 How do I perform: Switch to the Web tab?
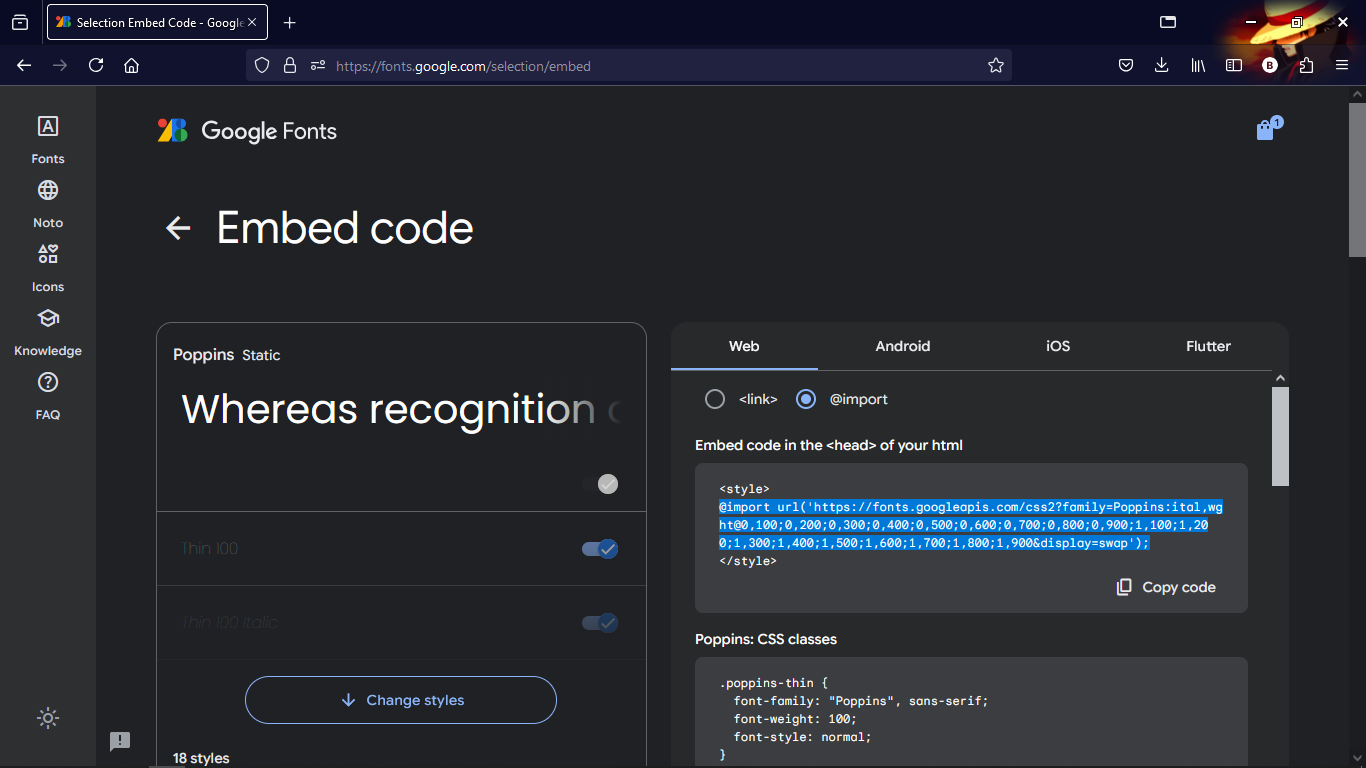pyautogui.click(x=744, y=346)
